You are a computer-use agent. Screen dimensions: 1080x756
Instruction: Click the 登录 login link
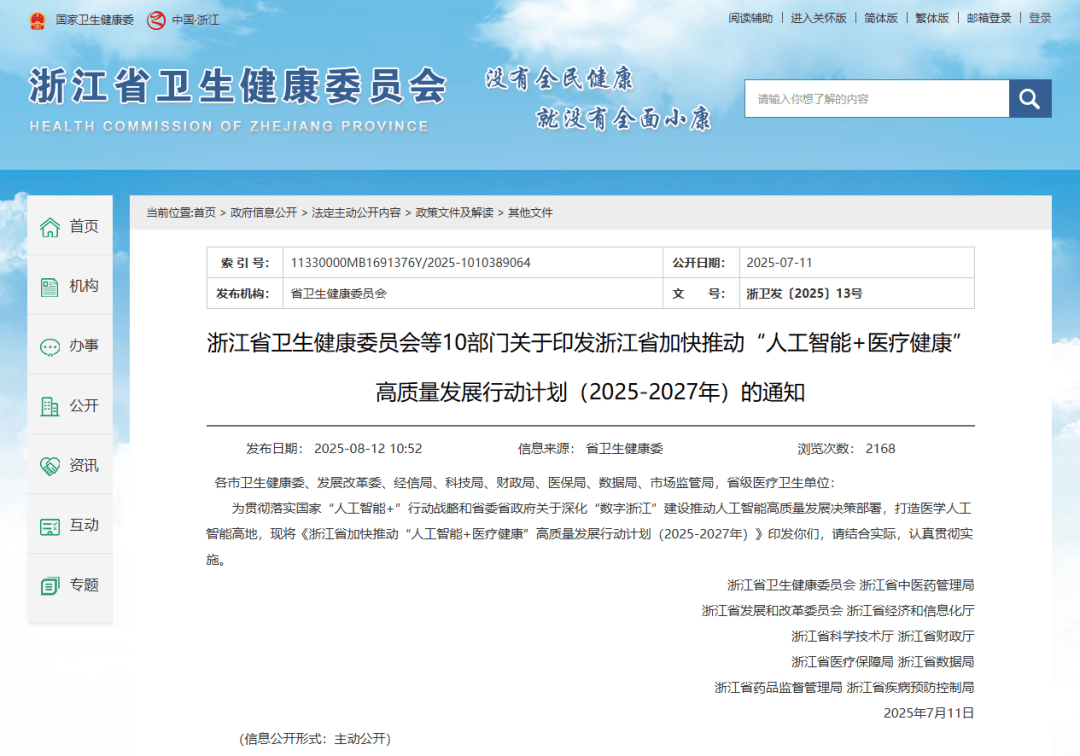pos(1040,18)
